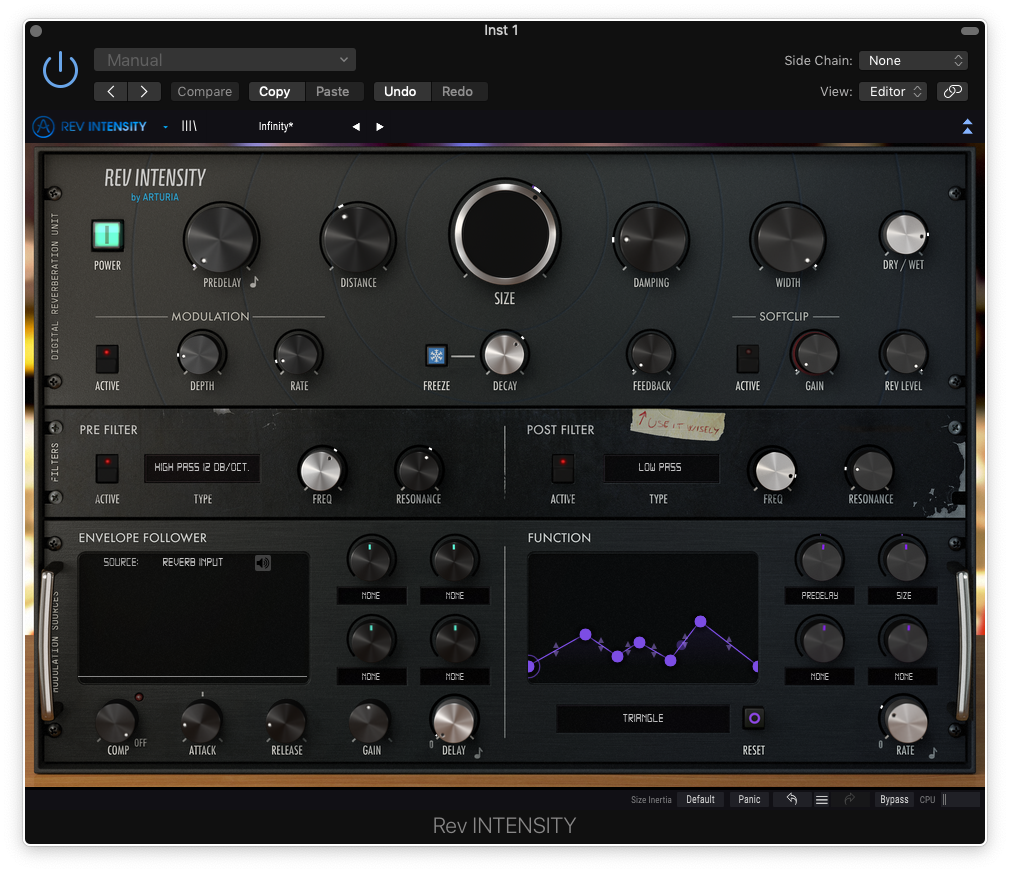Click the function Reset circle button

[754, 718]
